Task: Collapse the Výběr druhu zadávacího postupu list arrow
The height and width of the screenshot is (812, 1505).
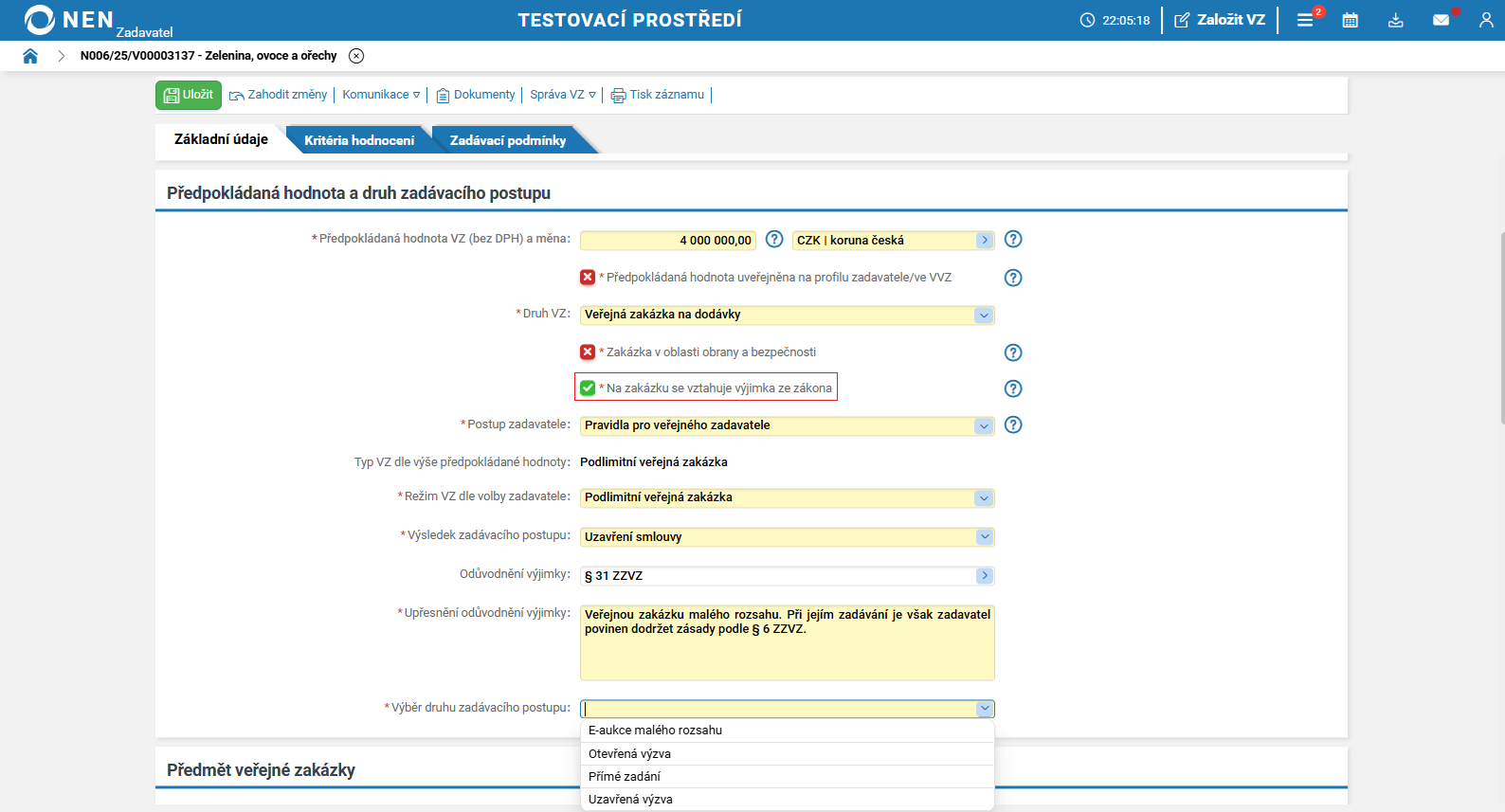Action: pyautogui.click(x=986, y=709)
